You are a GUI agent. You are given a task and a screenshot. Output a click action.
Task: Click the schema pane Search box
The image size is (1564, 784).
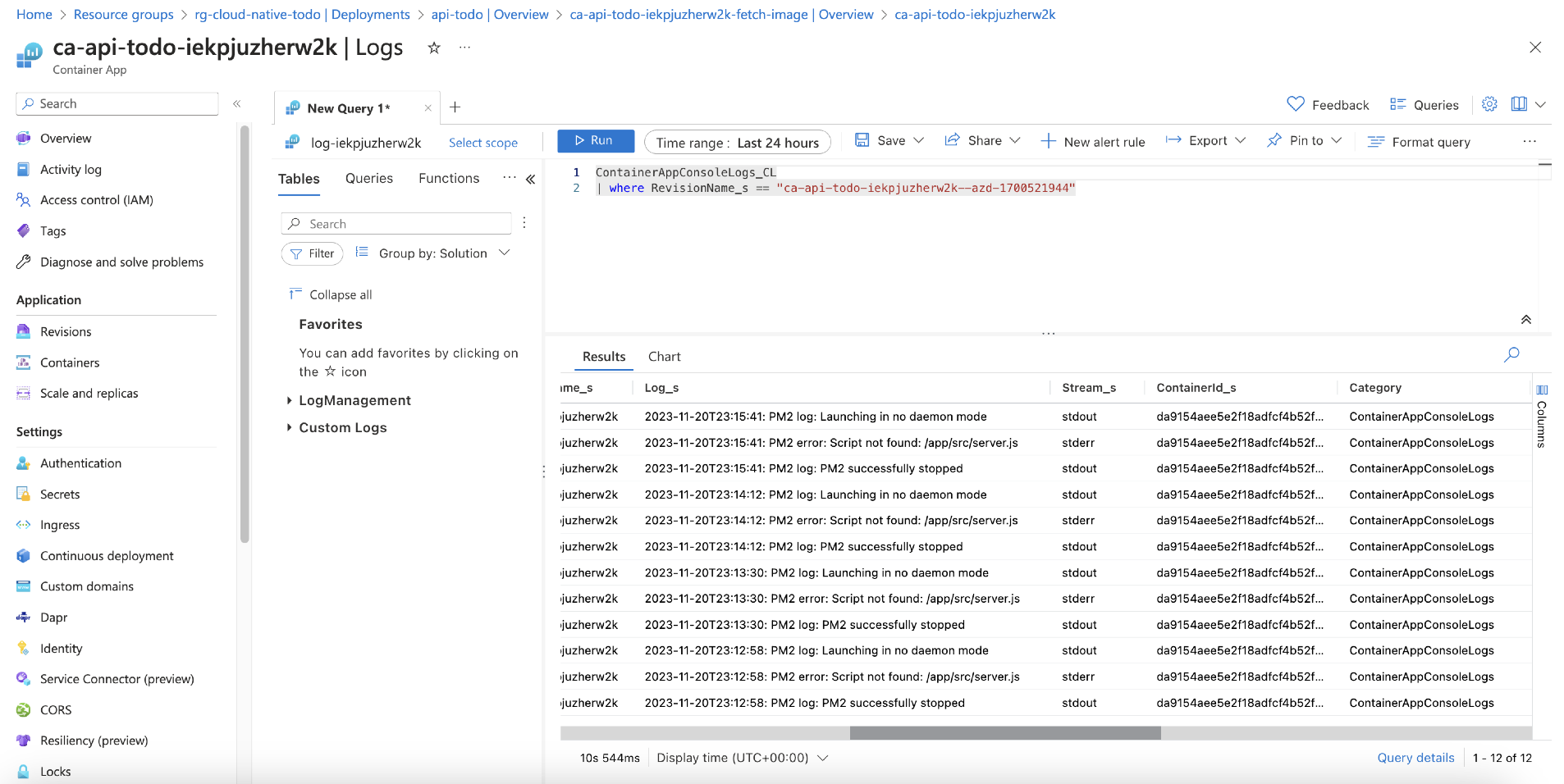pos(396,224)
